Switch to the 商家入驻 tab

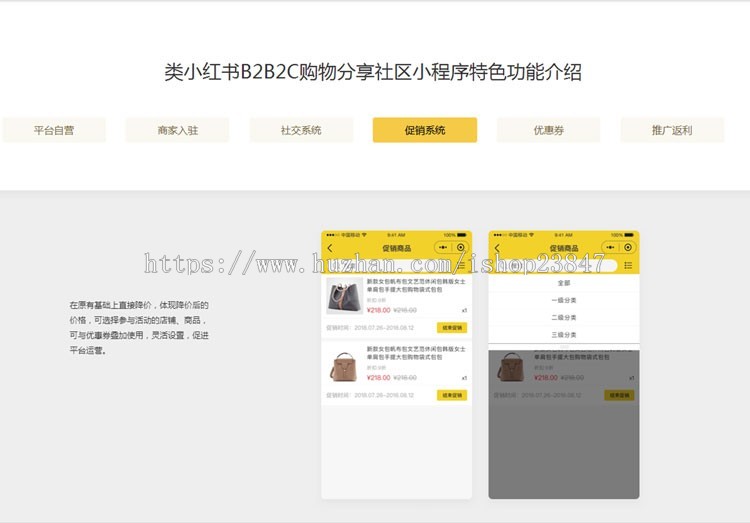pos(177,130)
